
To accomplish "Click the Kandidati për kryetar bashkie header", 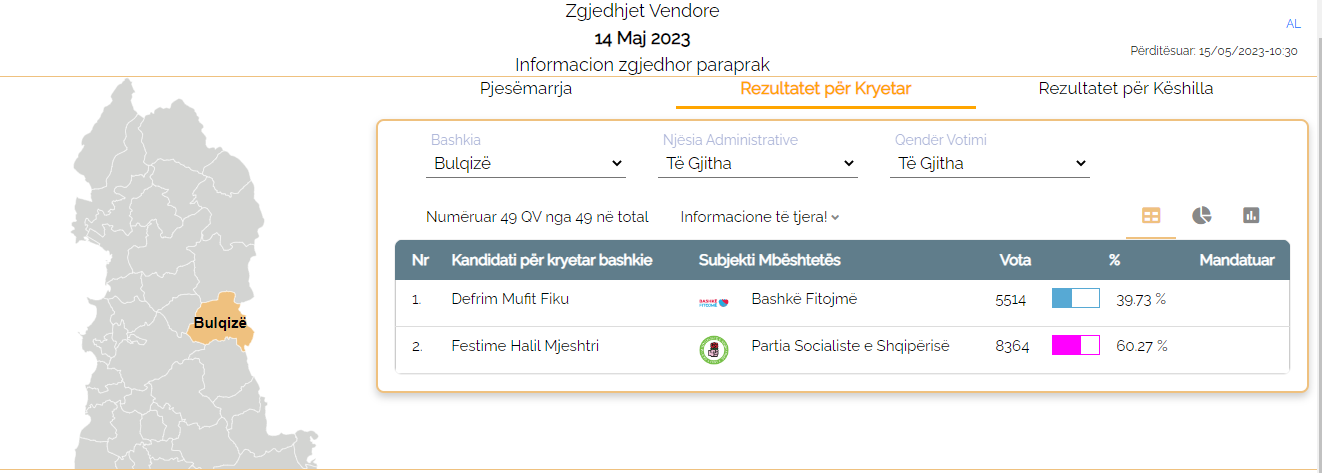I will click(x=552, y=260).
